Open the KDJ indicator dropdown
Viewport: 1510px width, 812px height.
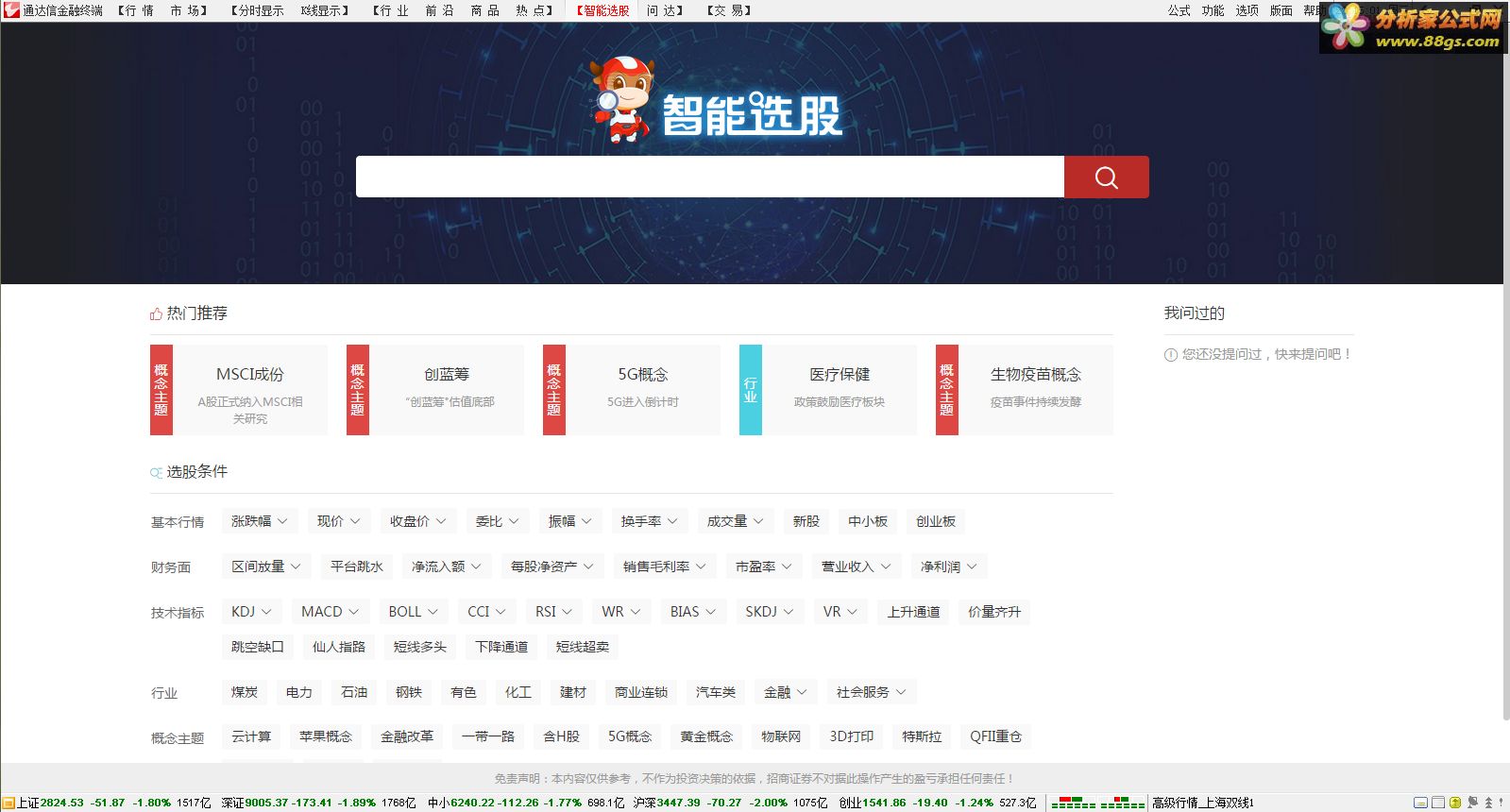[x=252, y=612]
